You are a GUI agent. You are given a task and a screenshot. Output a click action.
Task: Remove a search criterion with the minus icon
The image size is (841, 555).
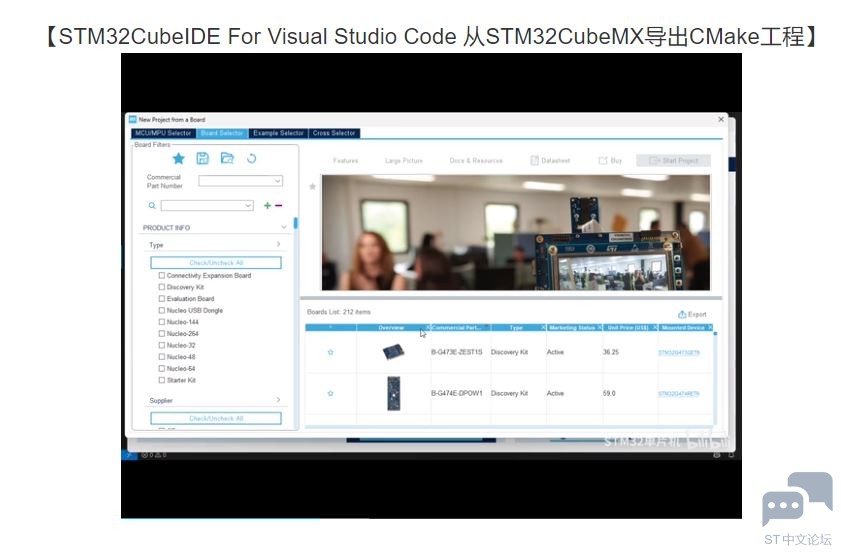(x=278, y=205)
